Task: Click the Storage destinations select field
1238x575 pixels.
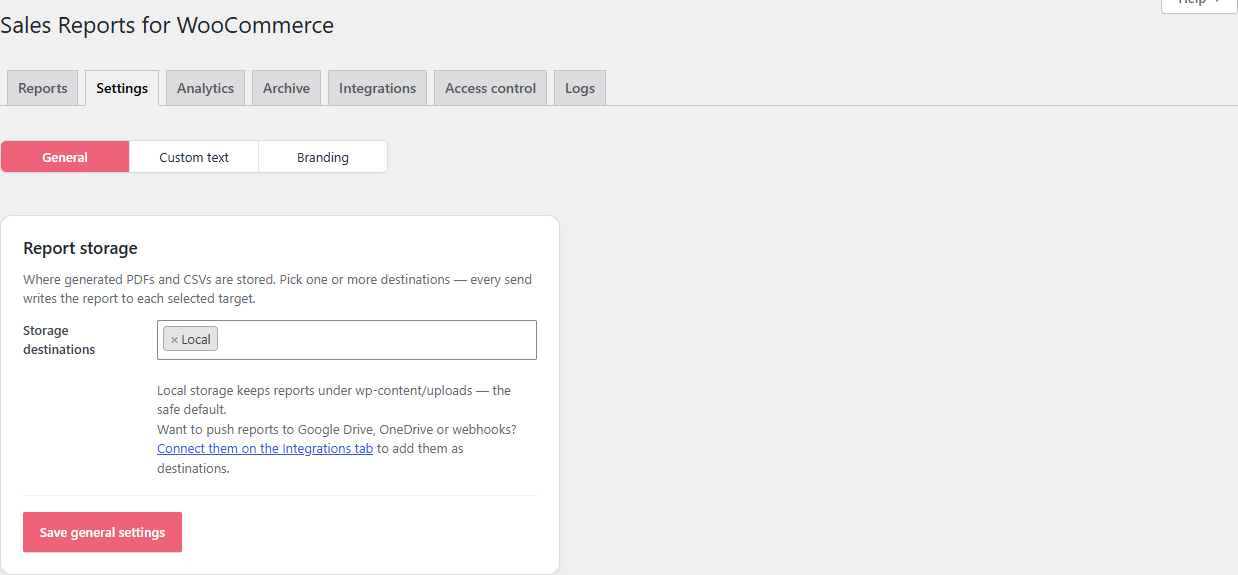Action: point(347,340)
